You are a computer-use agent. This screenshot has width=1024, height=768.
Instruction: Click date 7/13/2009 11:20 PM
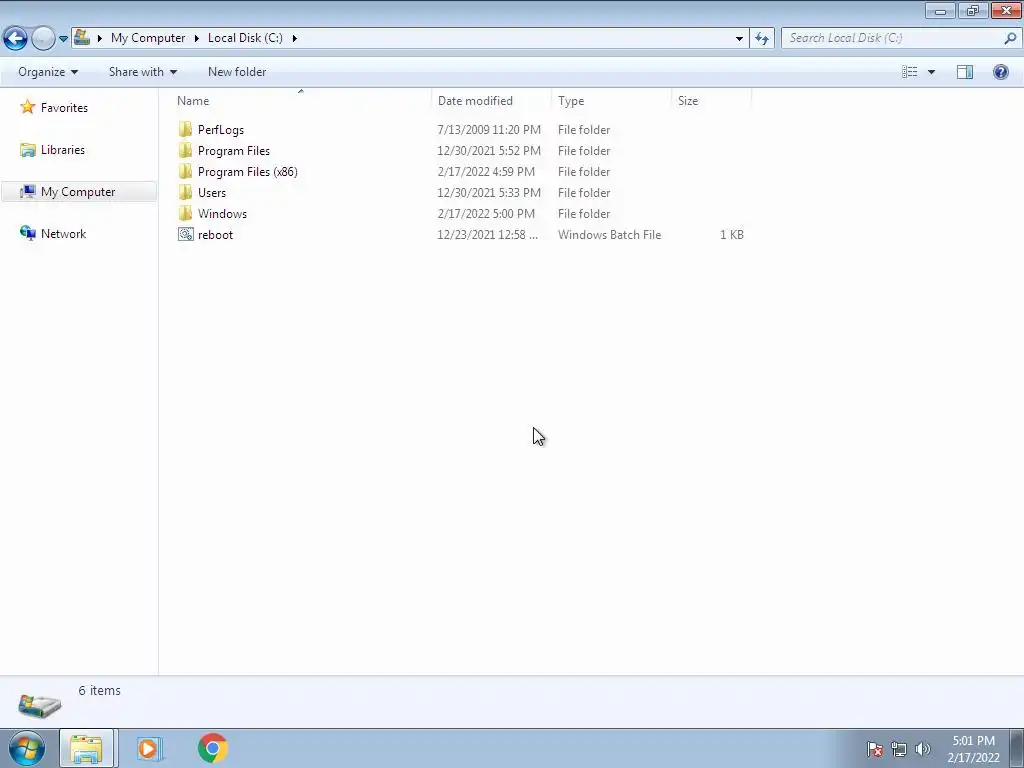point(489,130)
